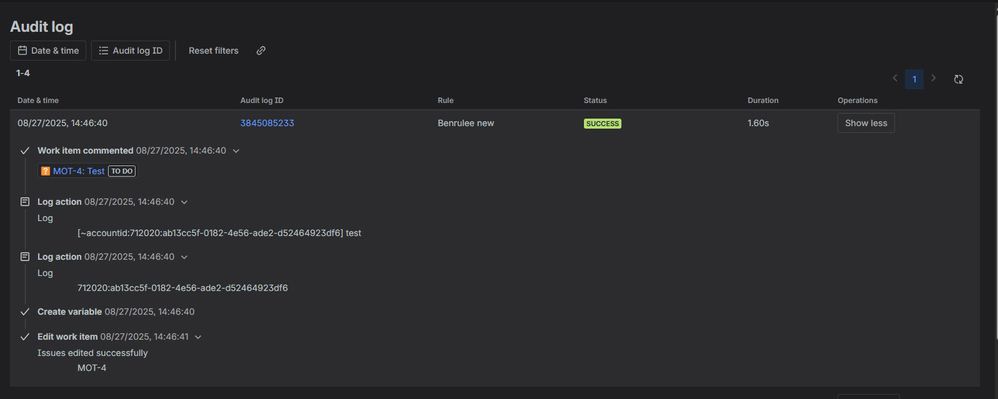Collapse first Log action with accountid test
The width and height of the screenshot is (998, 399).
tap(185, 202)
